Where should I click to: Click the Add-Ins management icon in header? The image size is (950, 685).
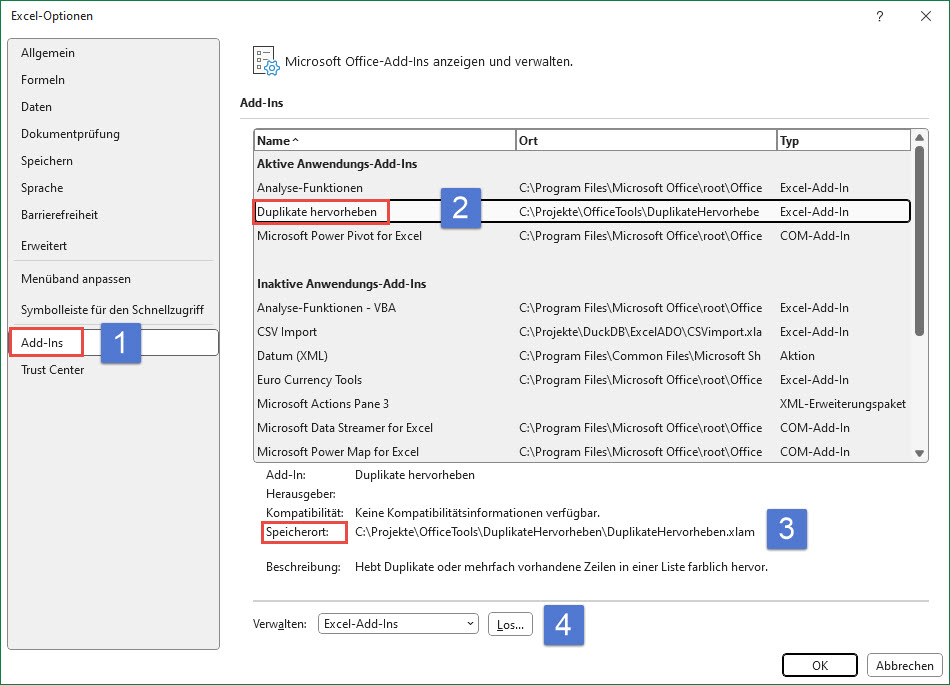pyautogui.click(x=266, y=61)
